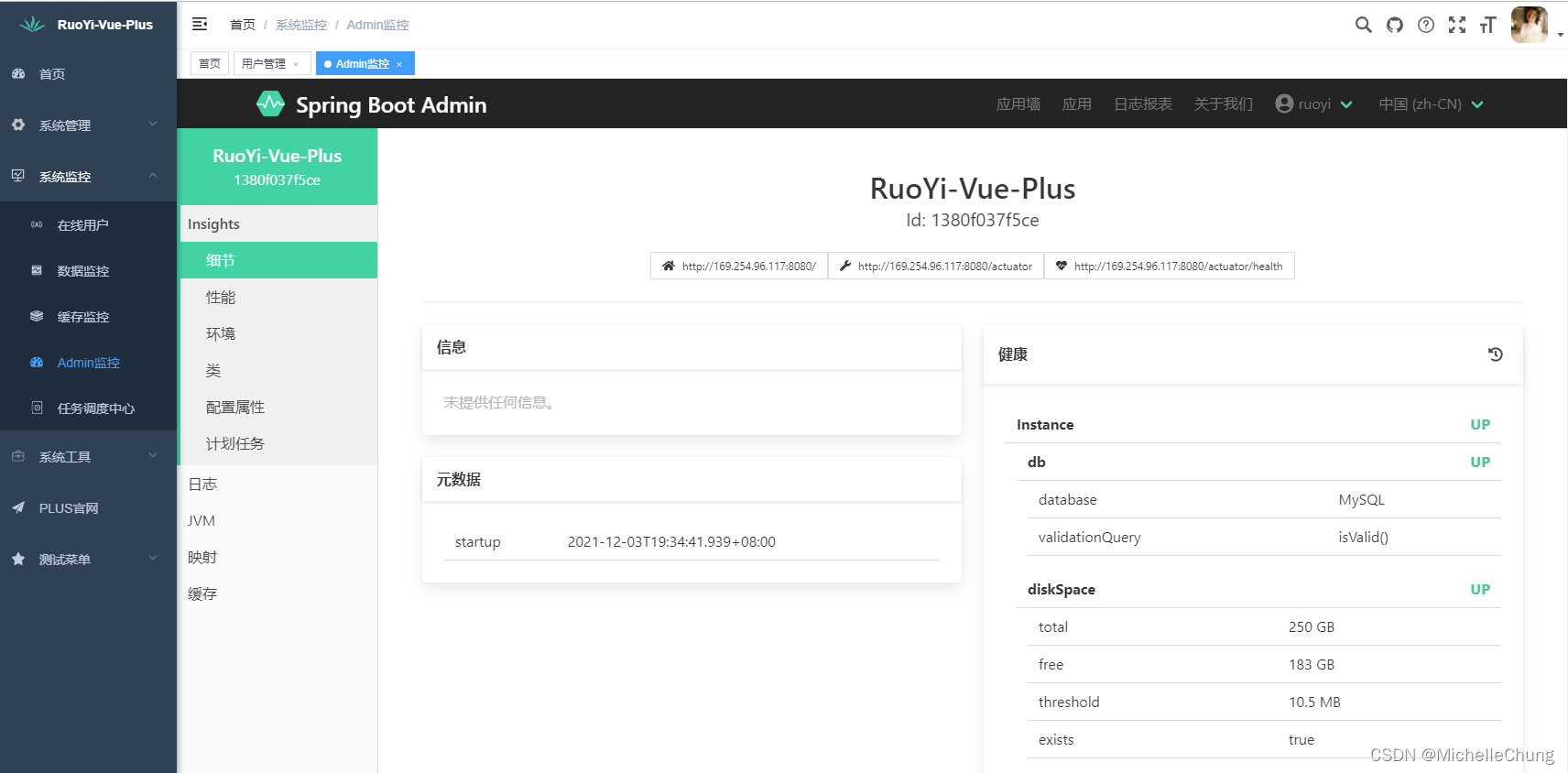Open the JVM section
This screenshot has height=773, width=1568.
coord(278,520)
